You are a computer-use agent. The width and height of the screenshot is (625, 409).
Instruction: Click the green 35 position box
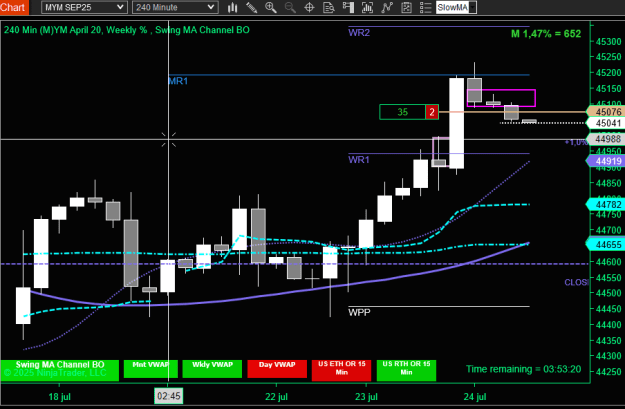point(403,112)
